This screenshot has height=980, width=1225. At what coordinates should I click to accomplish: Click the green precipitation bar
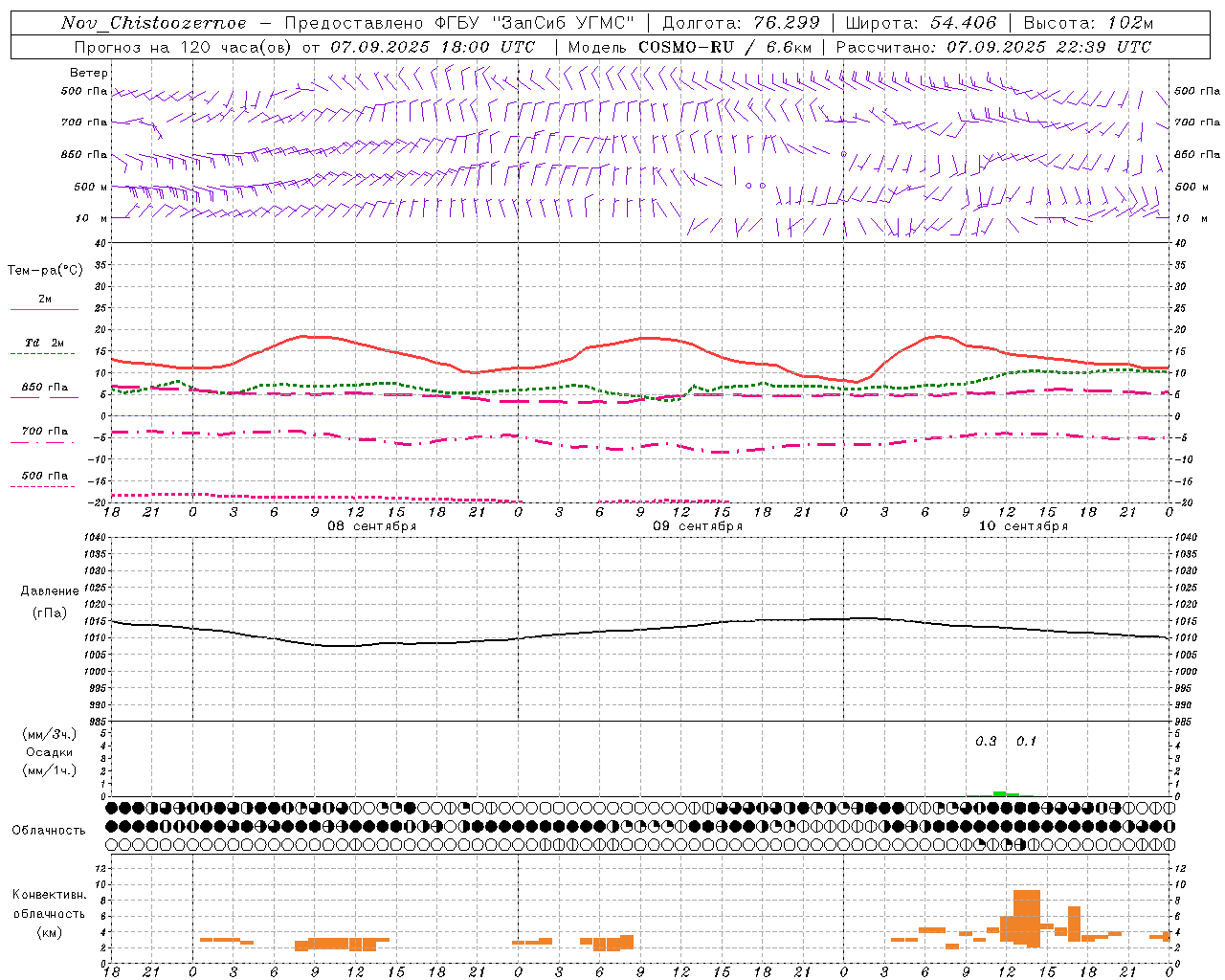[1000, 793]
